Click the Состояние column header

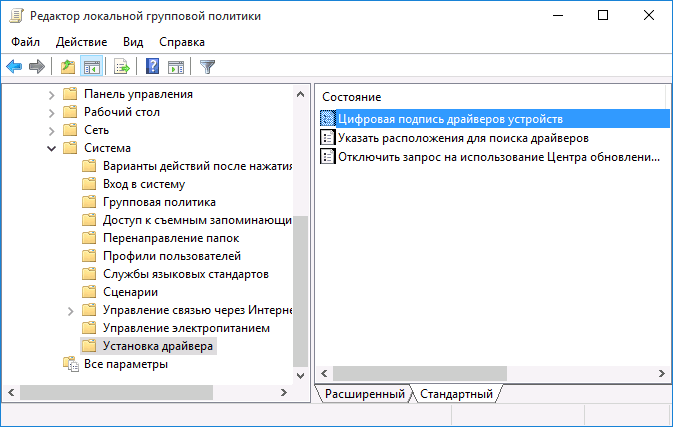click(x=351, y=97)
